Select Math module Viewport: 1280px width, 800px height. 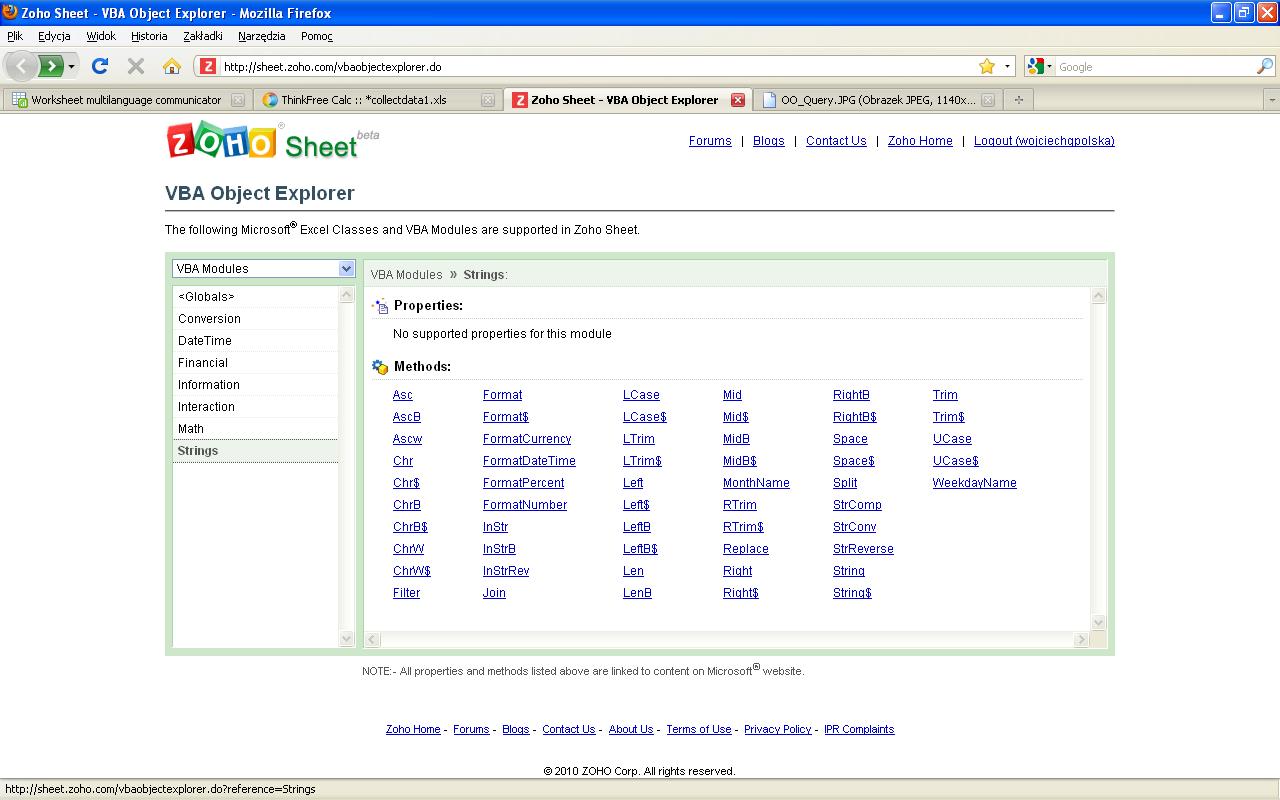(255, 429)
